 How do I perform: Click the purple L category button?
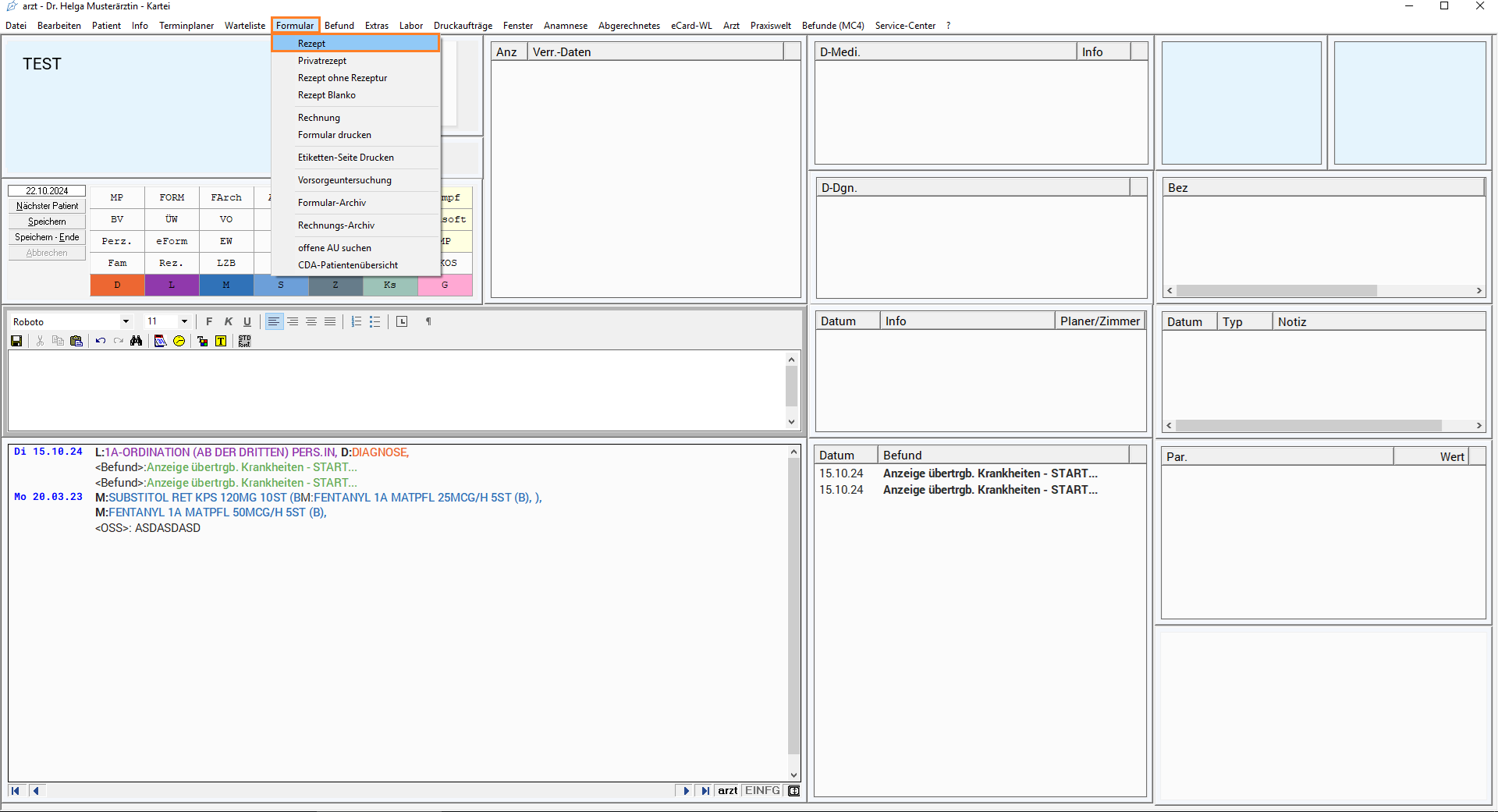click(172, 285)
